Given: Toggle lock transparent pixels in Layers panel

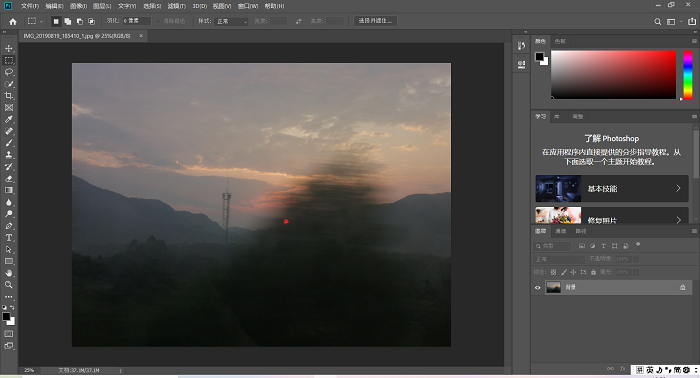Looking at the screenshot, I should [554, 272].
